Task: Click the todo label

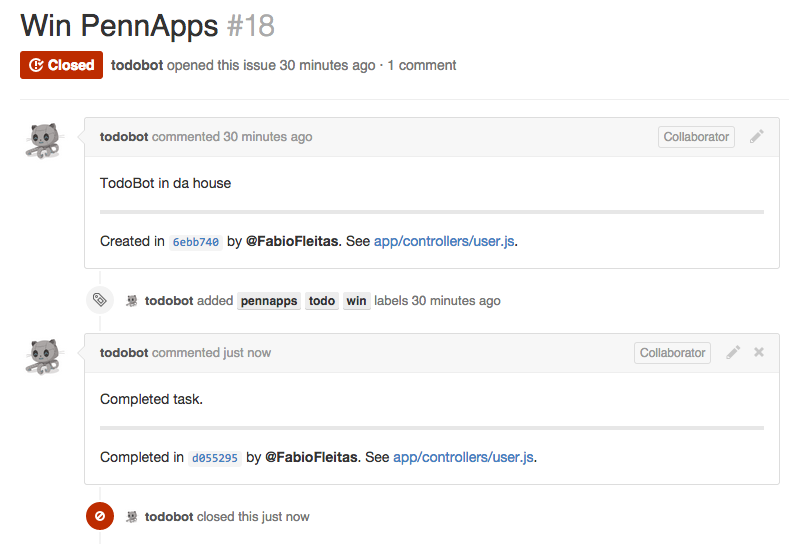Action: (322, 301)
